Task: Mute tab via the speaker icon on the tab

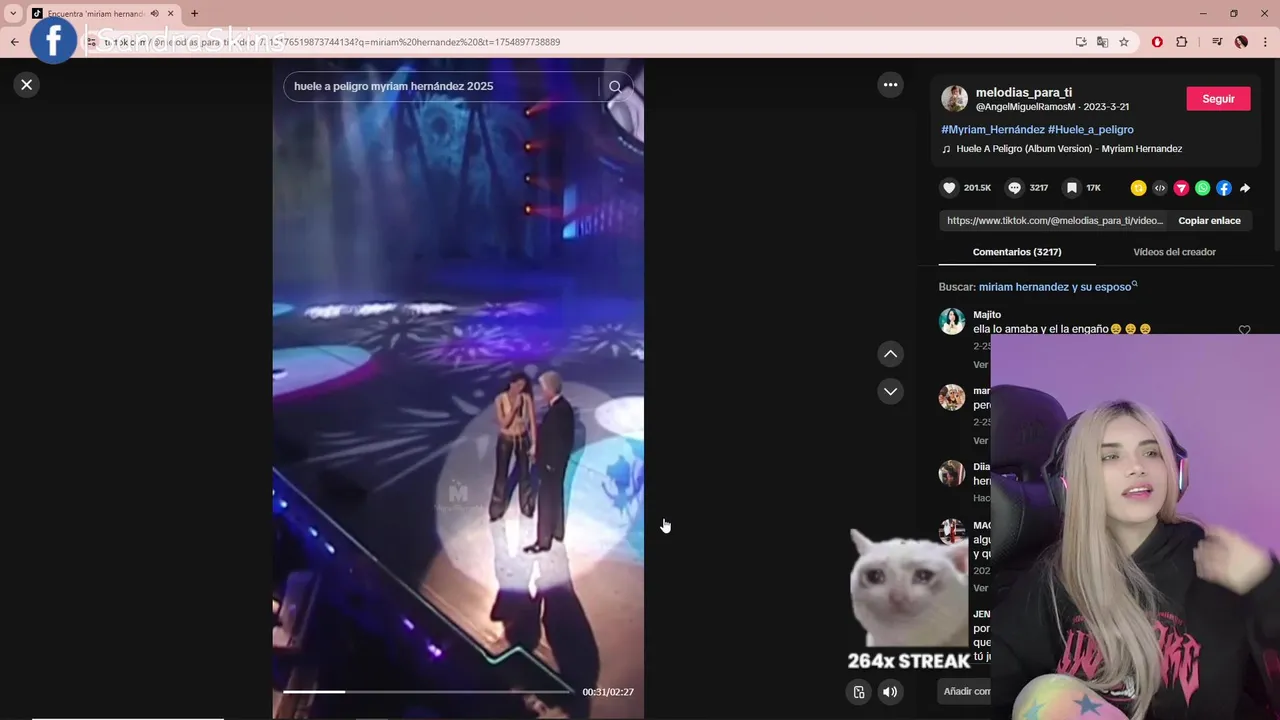Action: (x=154, y=14)
